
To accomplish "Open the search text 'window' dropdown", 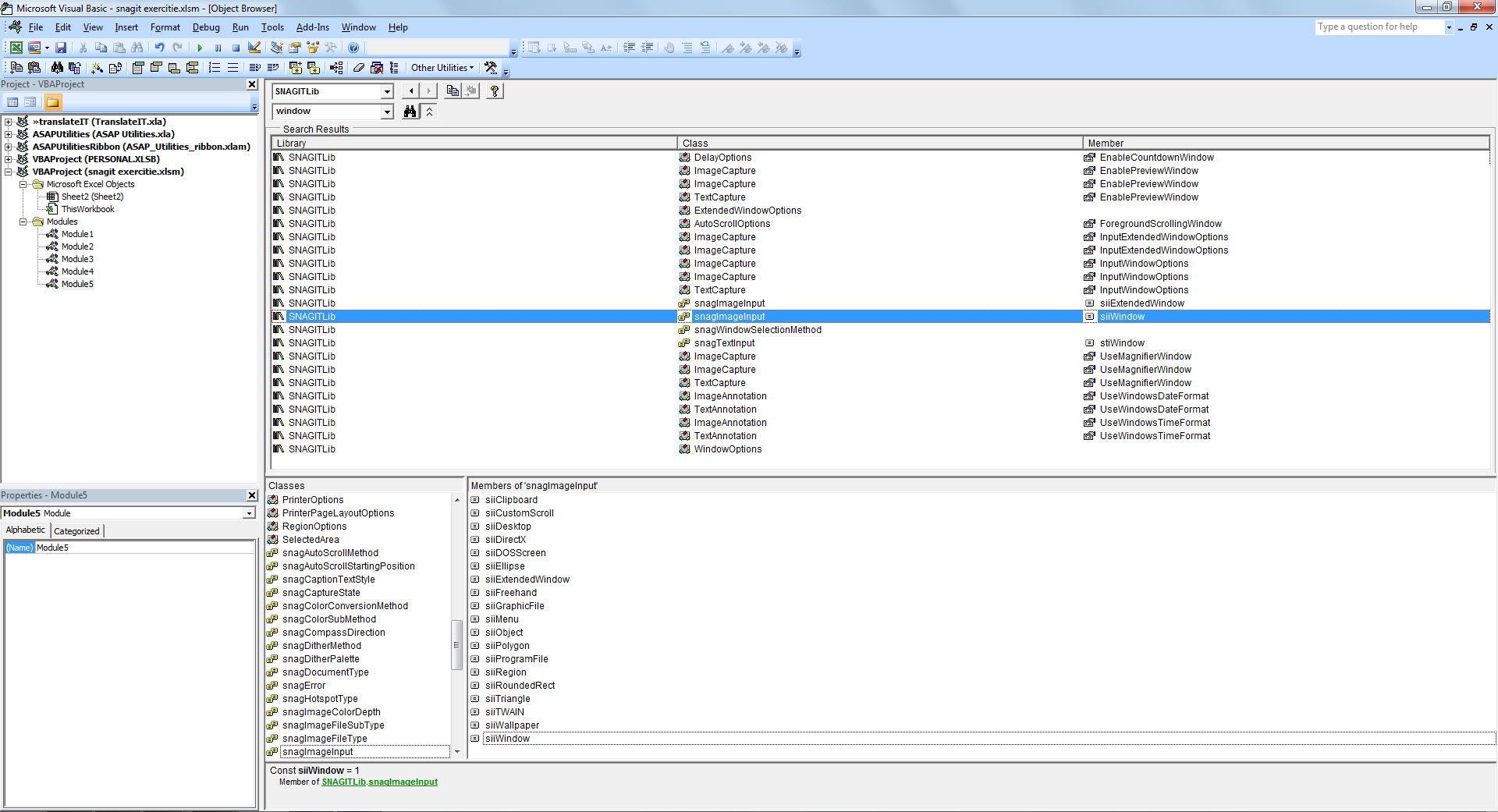I will [x=387, y=112].
